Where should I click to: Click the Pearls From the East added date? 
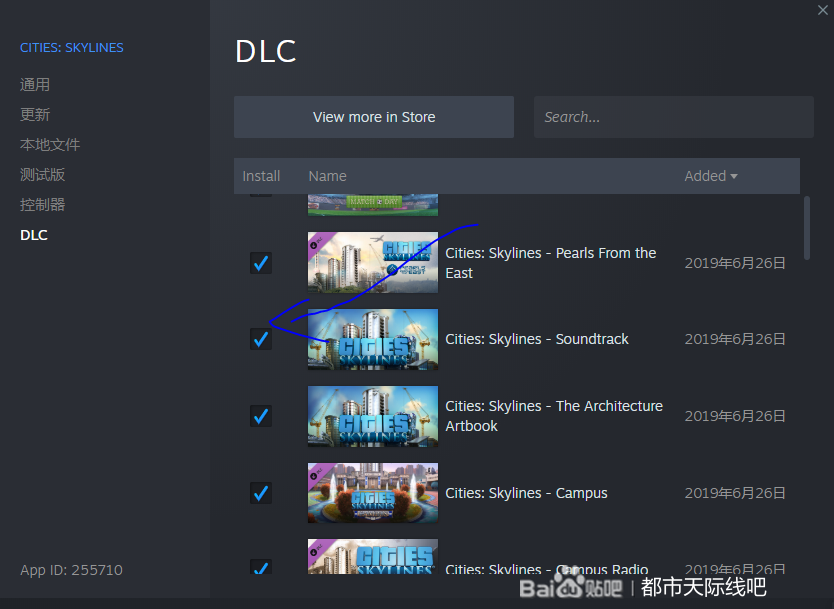coord(735,263)
